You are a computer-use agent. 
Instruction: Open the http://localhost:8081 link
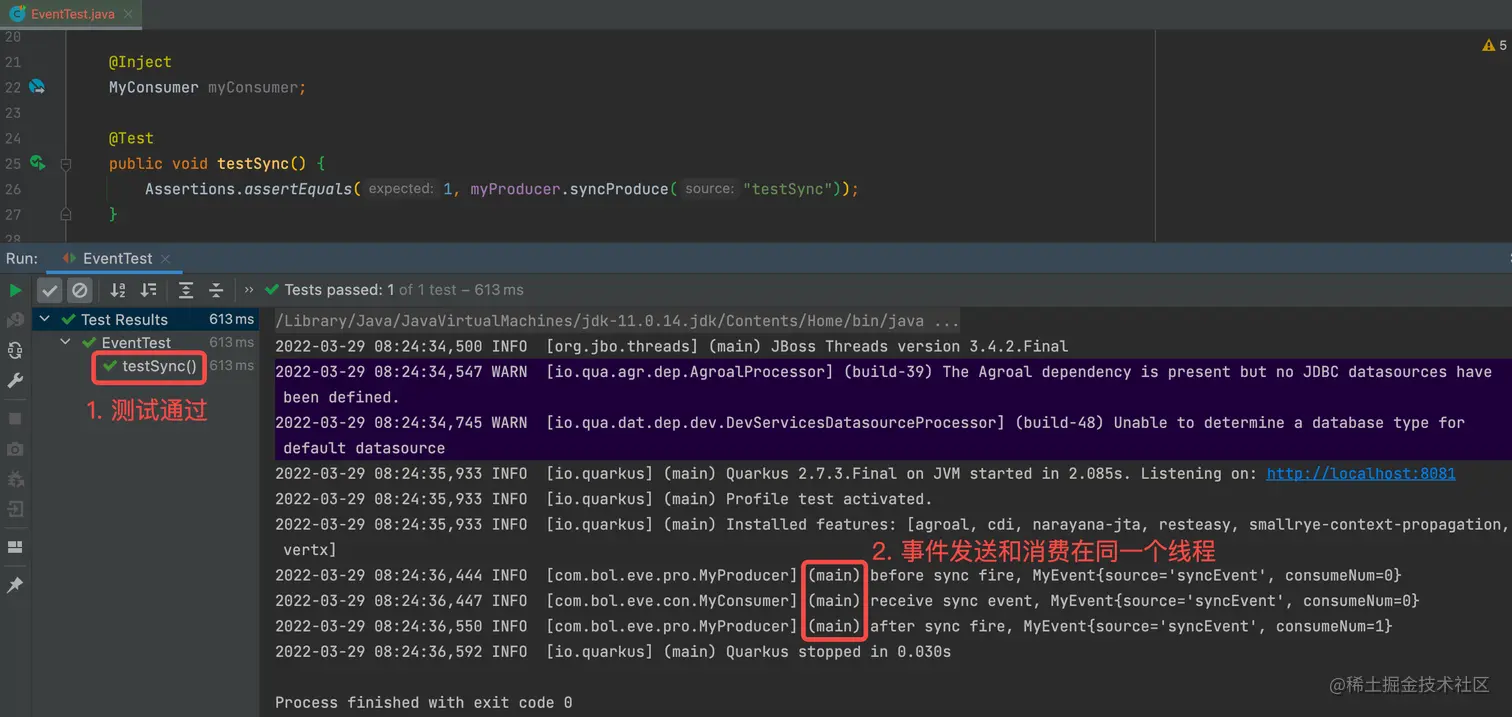[1361, 473]
